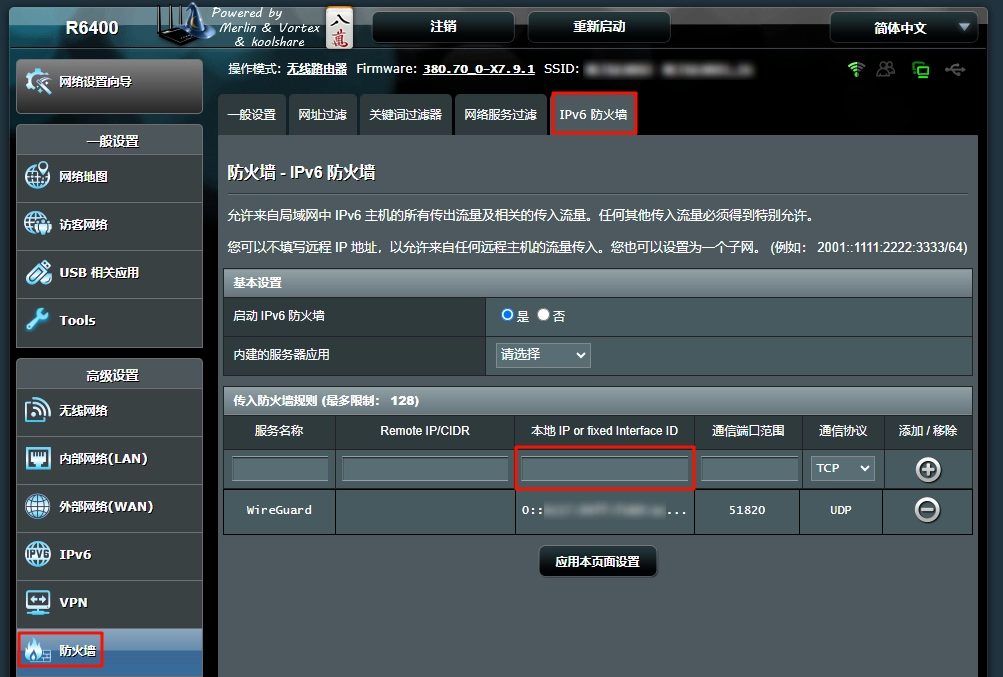
Task: Click the USB devices status icon
Action: tap(955, 69)
